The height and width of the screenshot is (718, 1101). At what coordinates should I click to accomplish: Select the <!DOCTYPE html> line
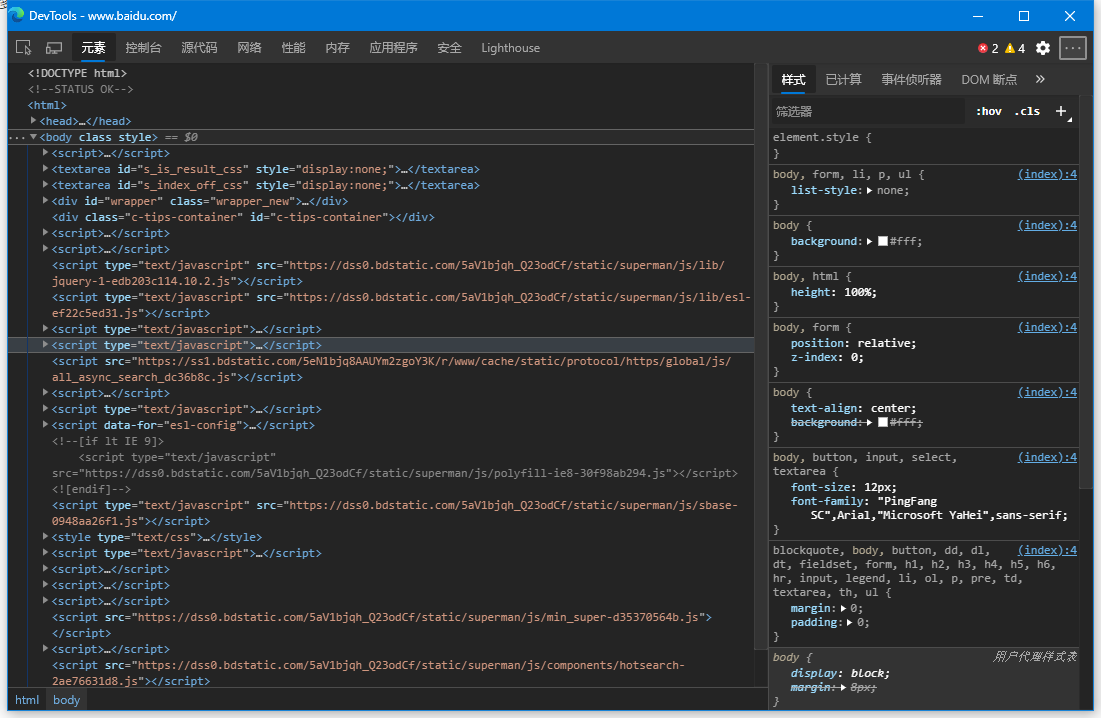[77, 73]
